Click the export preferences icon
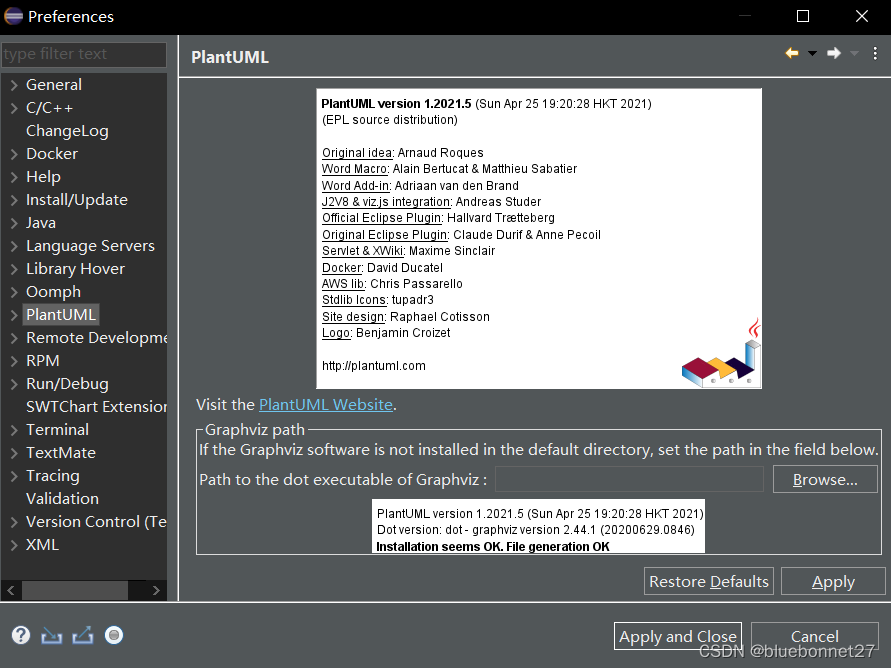This screenshot has height=668, width=891. pos(83,634)
